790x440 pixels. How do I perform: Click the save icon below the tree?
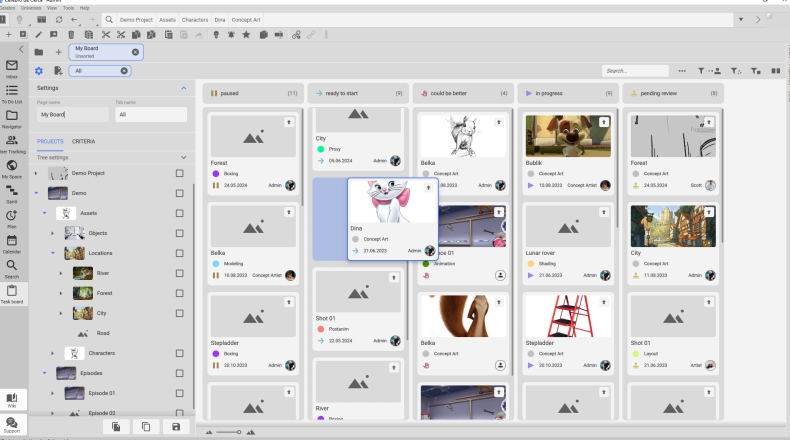(177, 427)
